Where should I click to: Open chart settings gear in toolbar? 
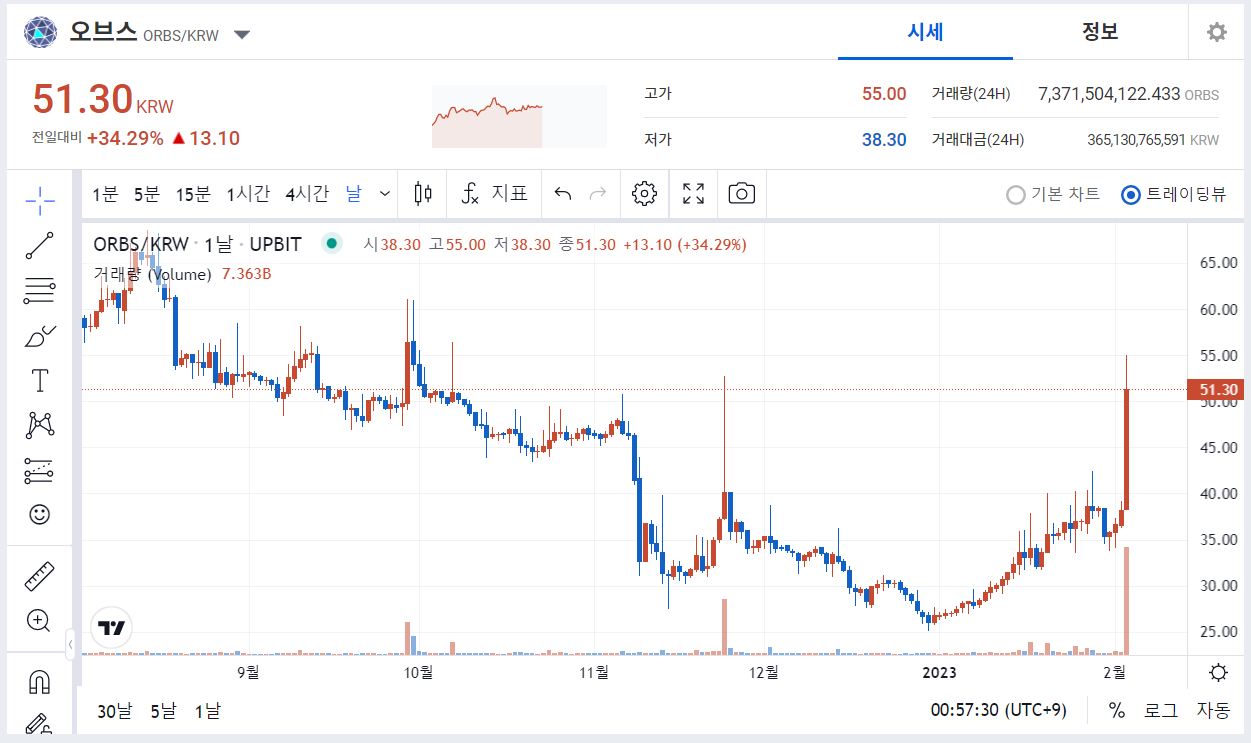tap(644, 194)
